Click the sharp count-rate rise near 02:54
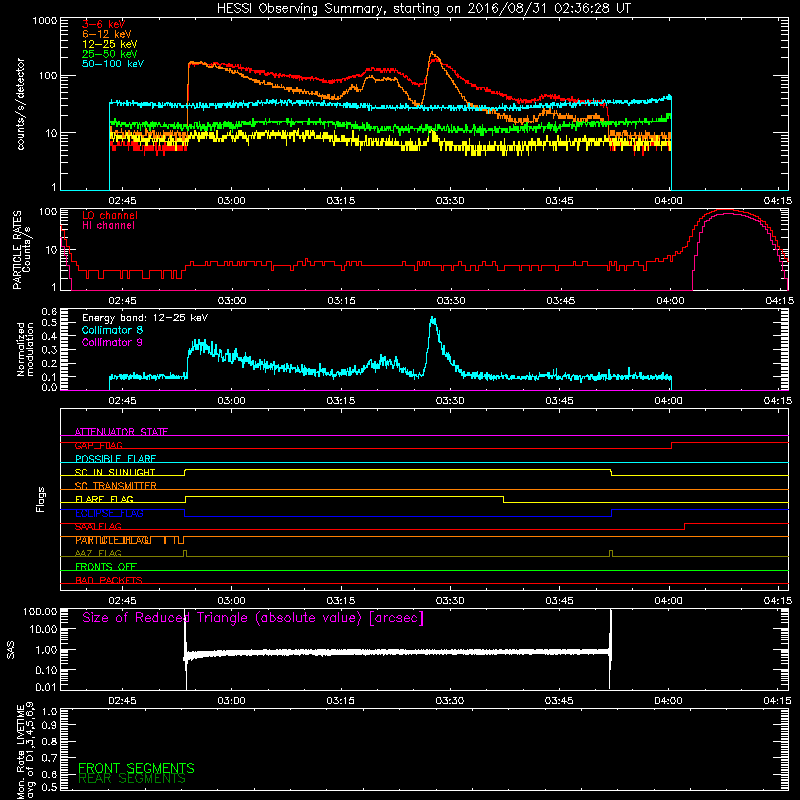The image size is (800, 800). (188, 92)
